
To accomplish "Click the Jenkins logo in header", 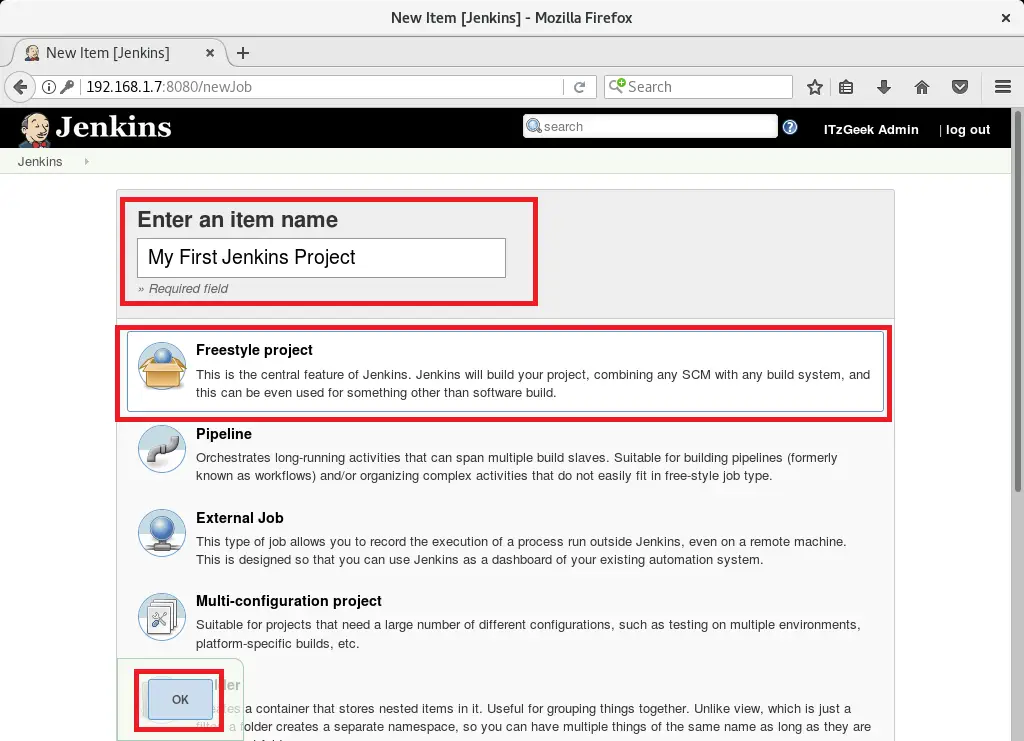I will 95,129.
